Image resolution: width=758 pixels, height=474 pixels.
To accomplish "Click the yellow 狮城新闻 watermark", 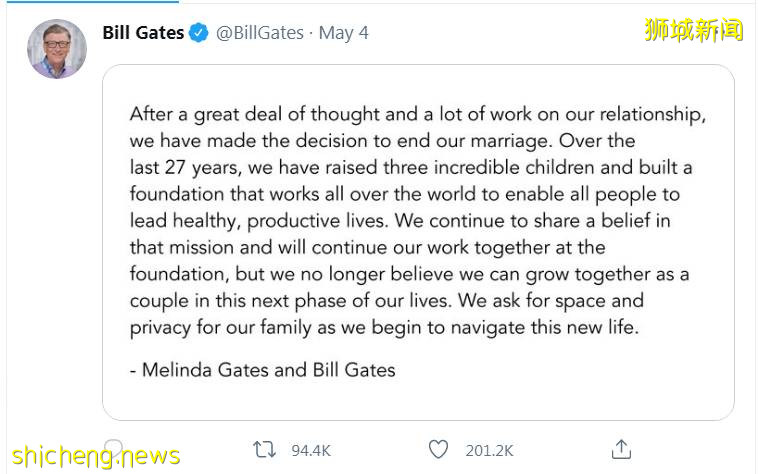I will (x=693, y=30).
